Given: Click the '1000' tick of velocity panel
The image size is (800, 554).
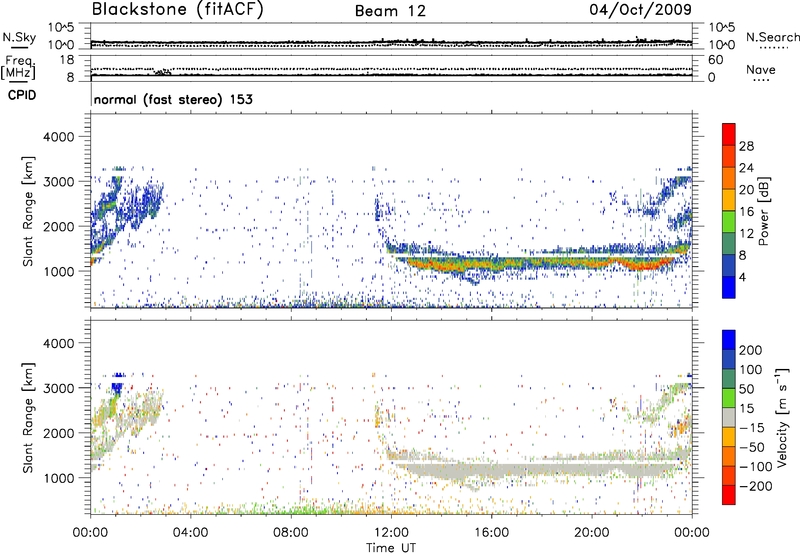Looking at the screenshot, I should coord(59,478).
